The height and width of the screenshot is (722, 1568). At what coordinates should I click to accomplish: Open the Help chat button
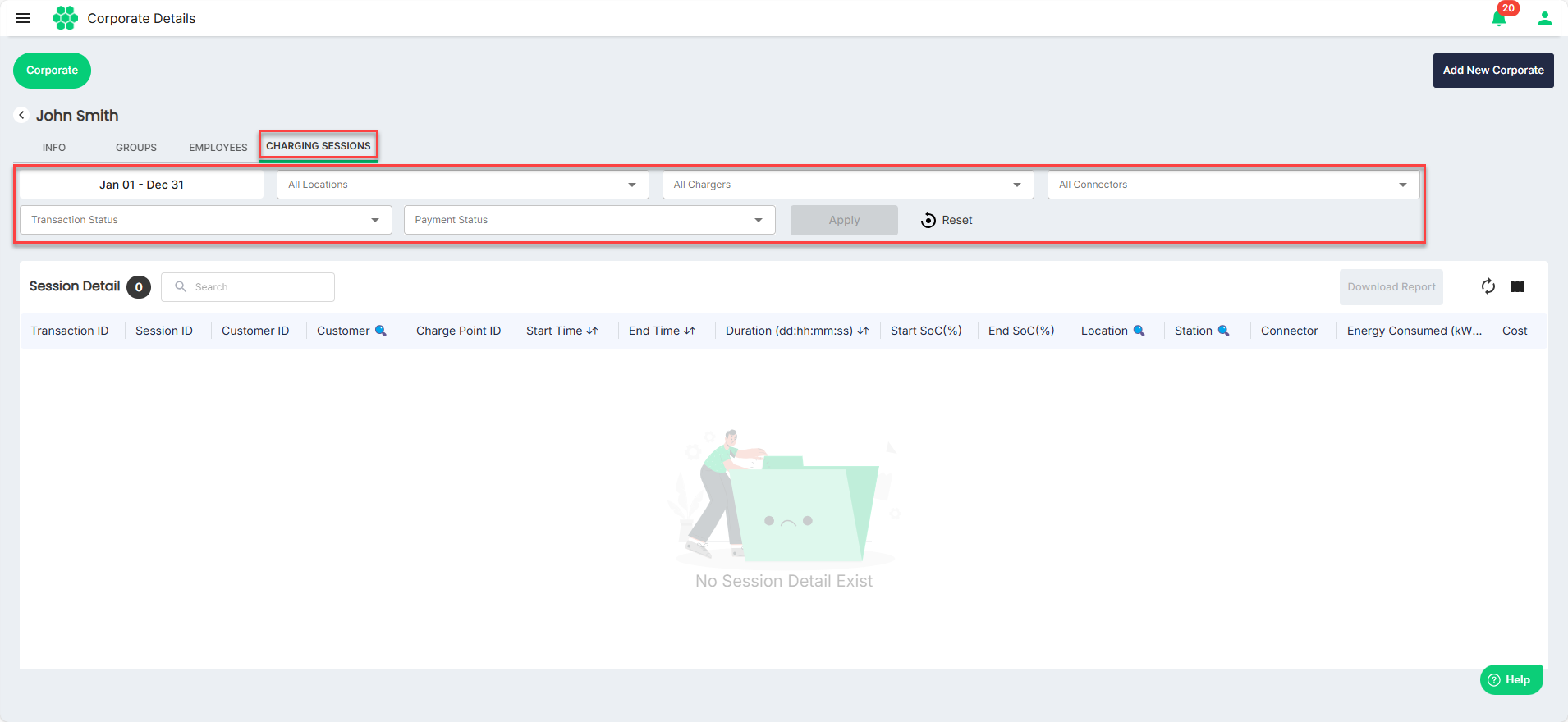click(1511, 679)
